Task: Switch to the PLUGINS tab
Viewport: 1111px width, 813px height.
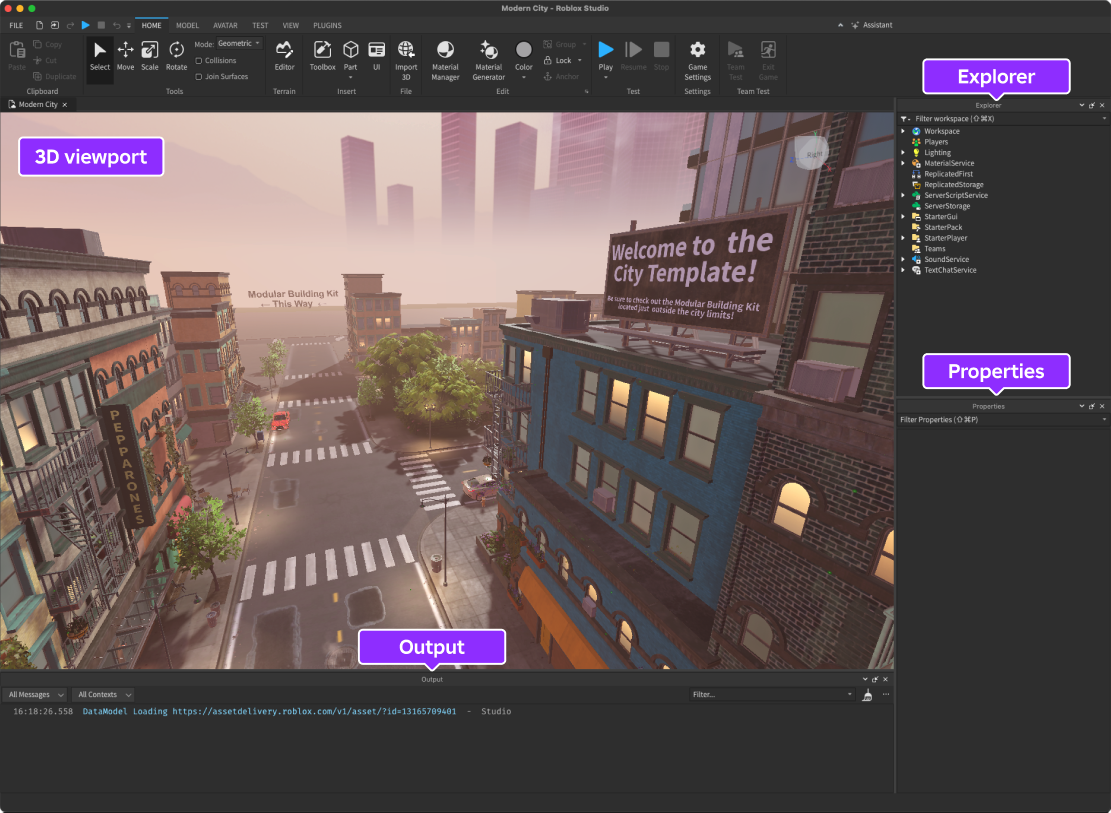Action: [x=327, y=25]
